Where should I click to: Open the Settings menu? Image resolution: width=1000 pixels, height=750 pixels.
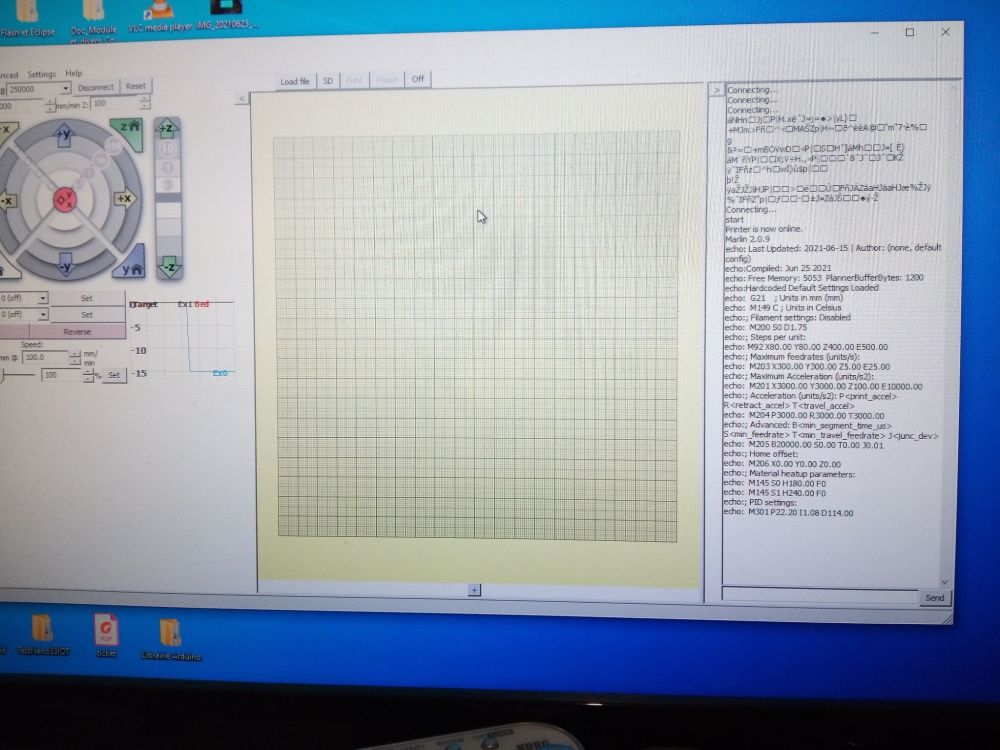41,74
